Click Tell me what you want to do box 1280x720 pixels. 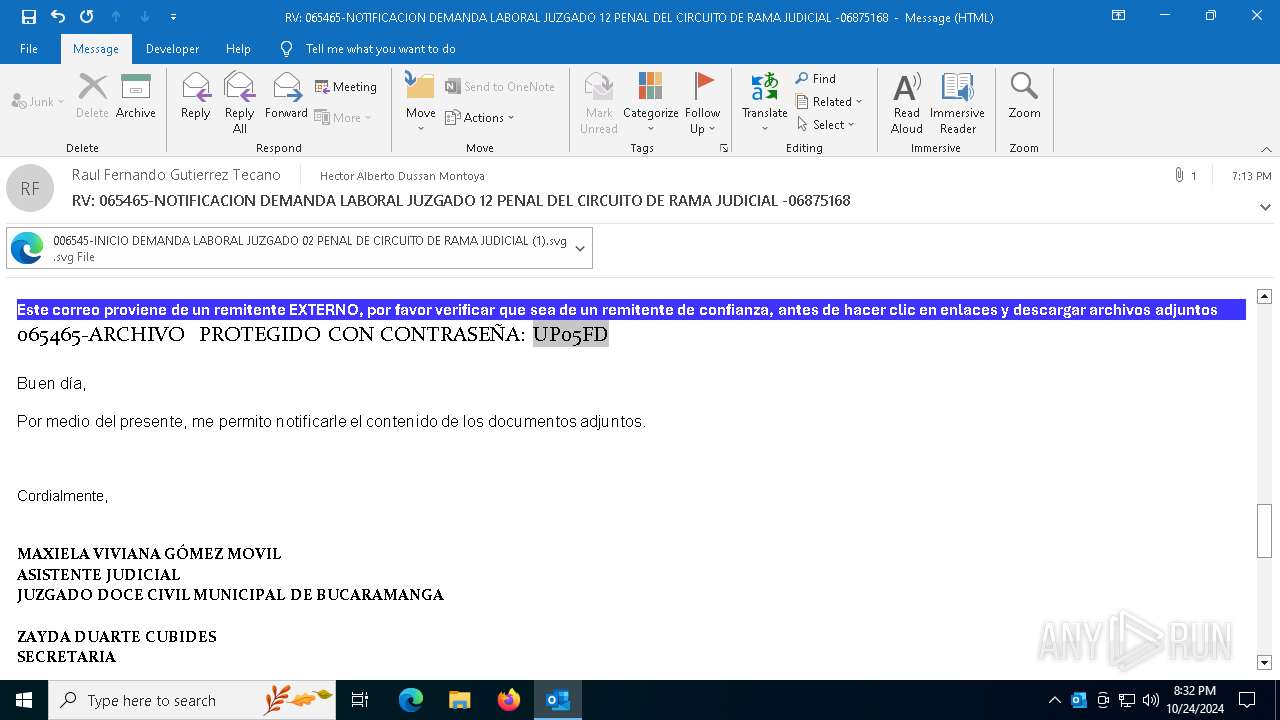(x=380, y=49)
